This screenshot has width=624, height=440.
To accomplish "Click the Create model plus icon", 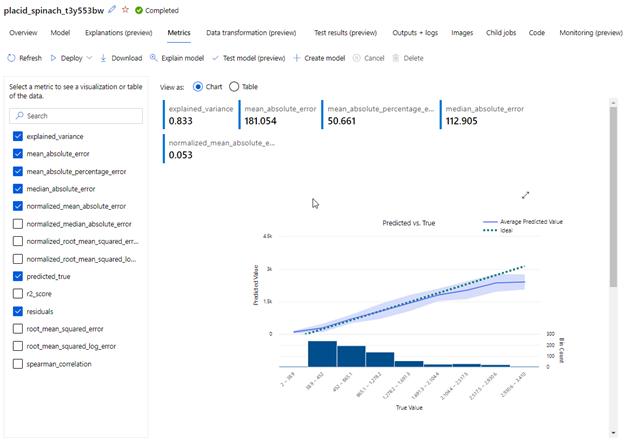I will (296, 58).
